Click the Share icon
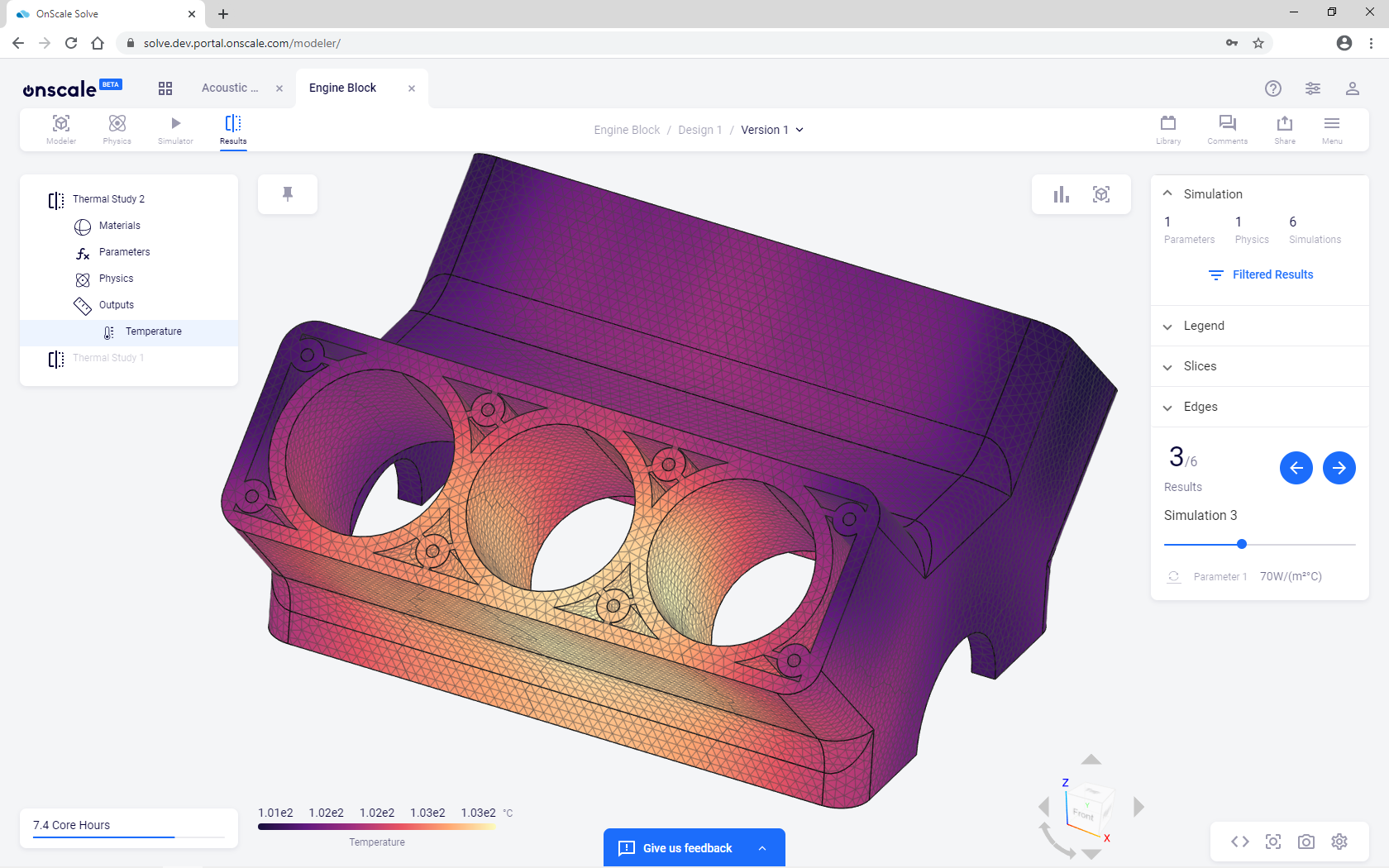Screen dimensions: 1389x868 tap(1284, 129)
